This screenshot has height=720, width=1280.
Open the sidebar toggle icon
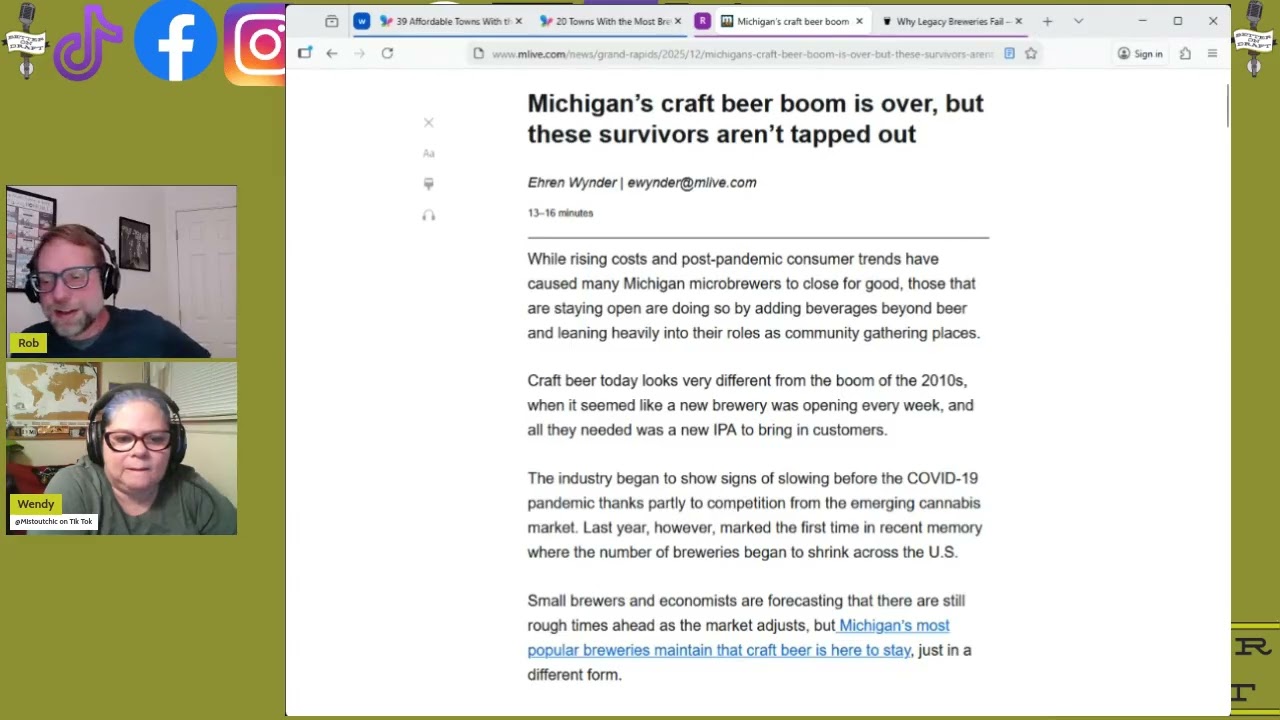[305, 53]
